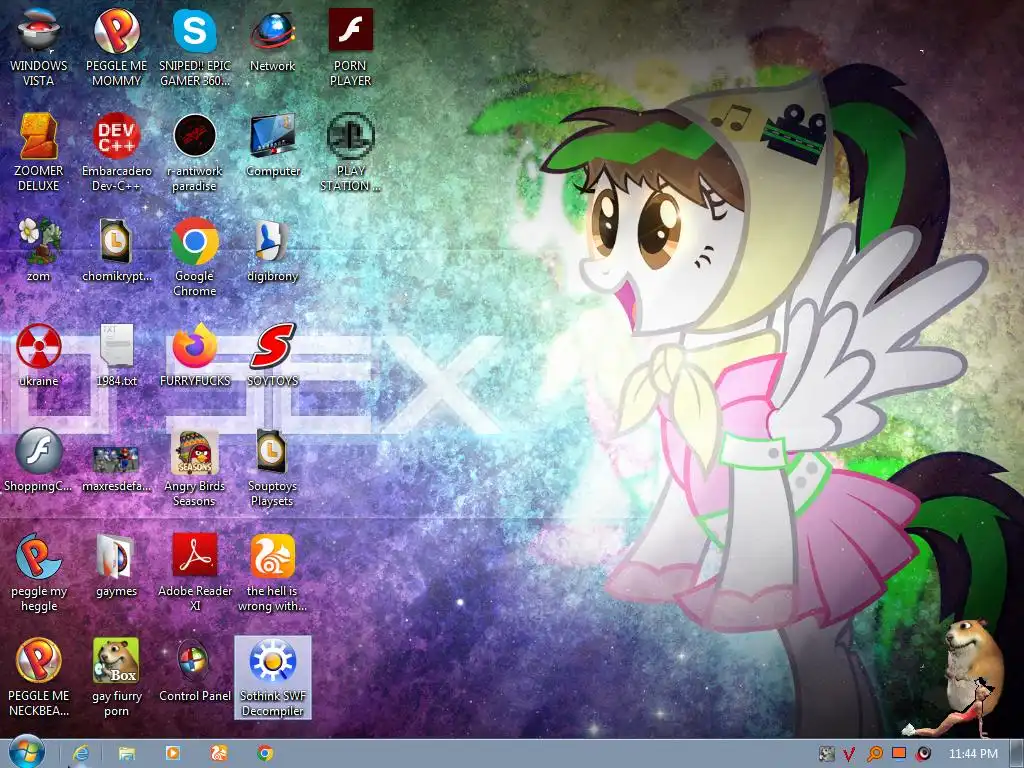Launch Adobe Reader XI
1024x768 pixels.
click(x=195, y=573)
